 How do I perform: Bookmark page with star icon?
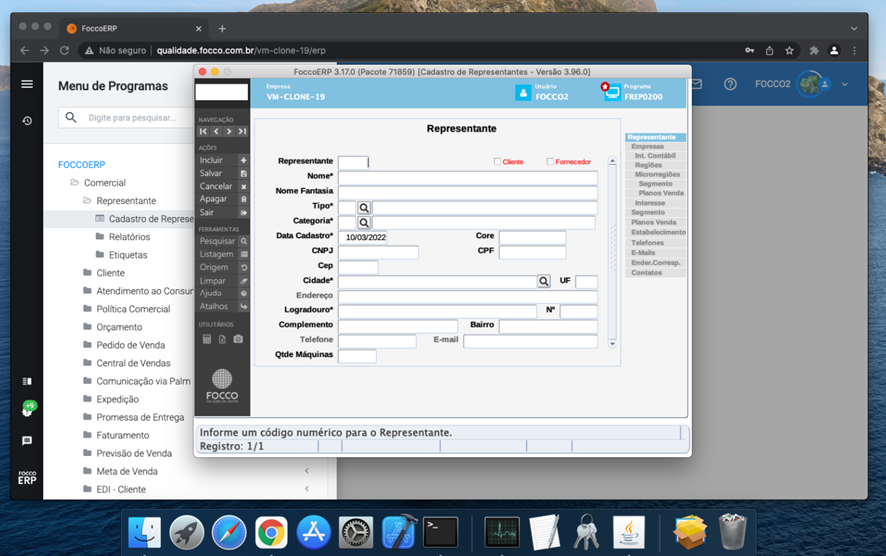pyautogui.click(x=789, y=50)
